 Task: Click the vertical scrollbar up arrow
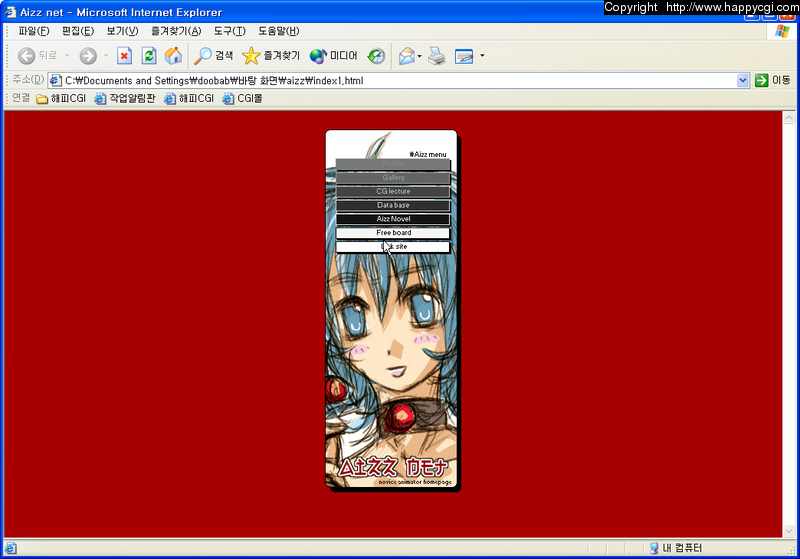point(789,118)
